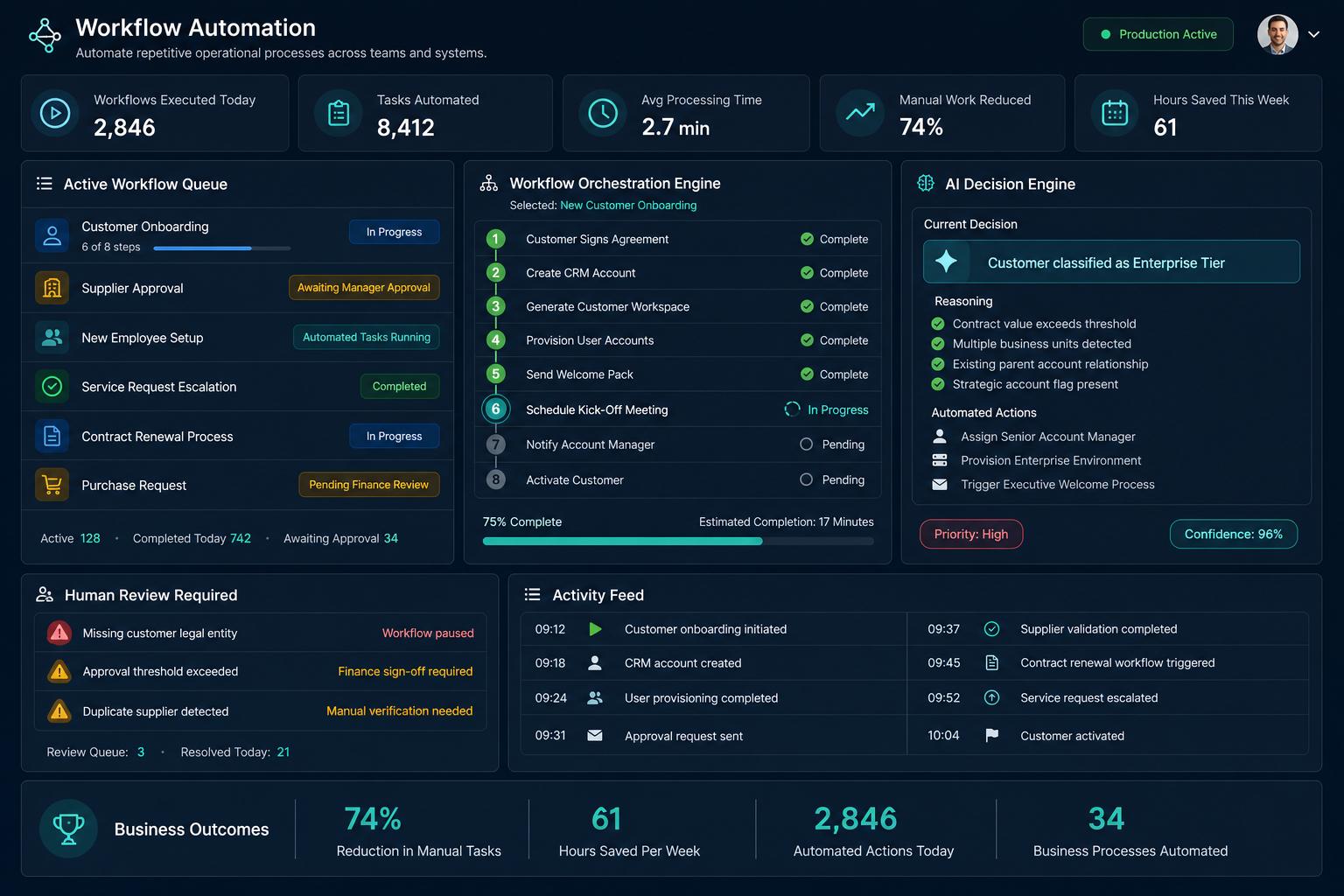Screen dimensions: 1344x896
Task: Click the Complete check for Customer Signs Agreement
Action: [807, 239]
